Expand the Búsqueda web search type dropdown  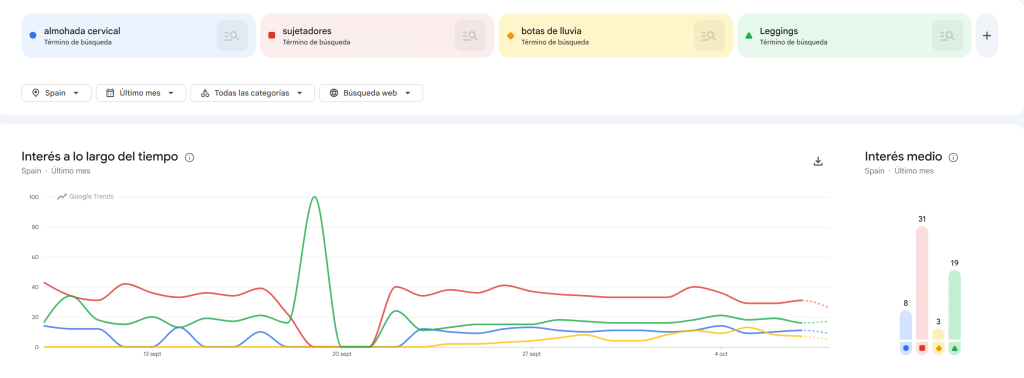point(371,93)
